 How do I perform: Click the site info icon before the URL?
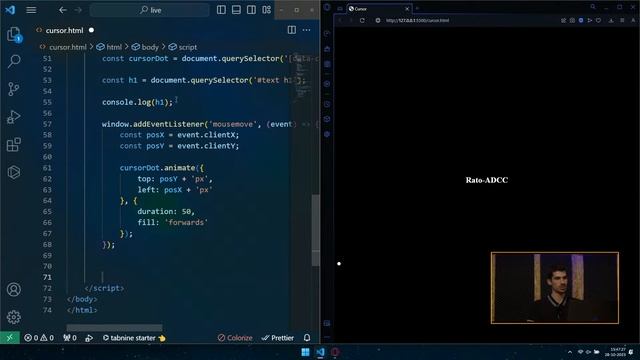(x=378, y=20)
